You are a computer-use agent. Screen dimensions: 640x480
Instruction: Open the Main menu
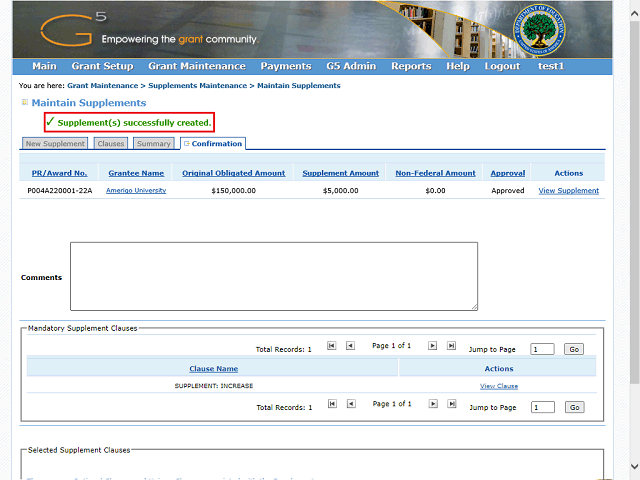click(44, 66)
